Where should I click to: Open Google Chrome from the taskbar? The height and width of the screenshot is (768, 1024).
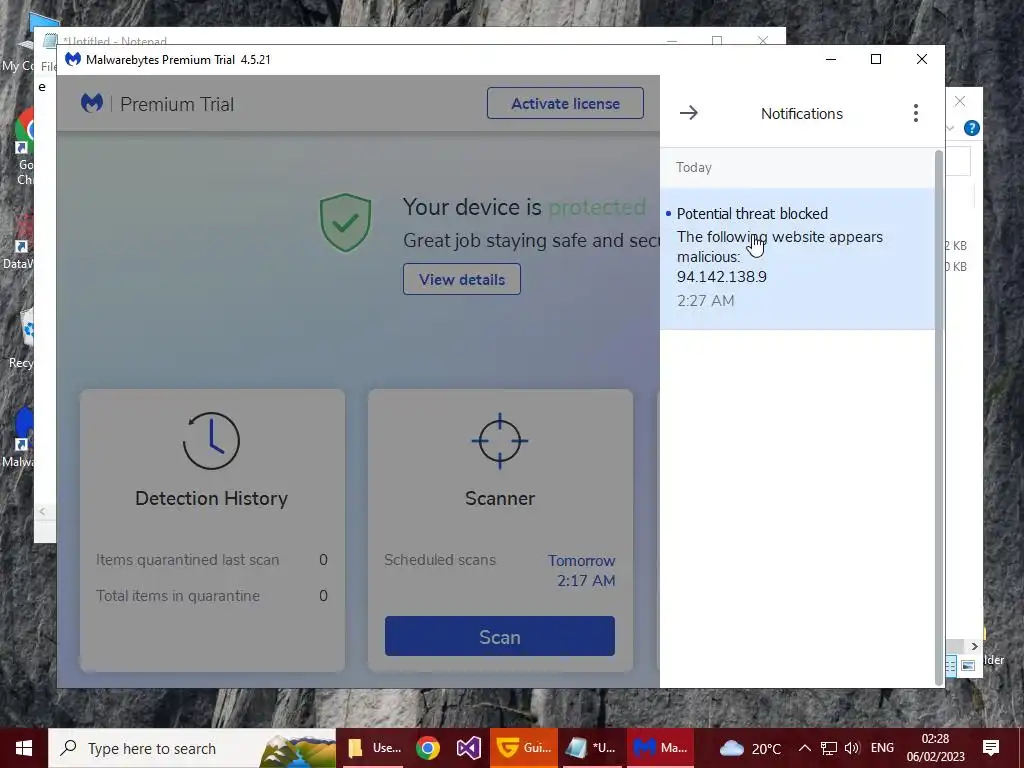click(428, 748)
